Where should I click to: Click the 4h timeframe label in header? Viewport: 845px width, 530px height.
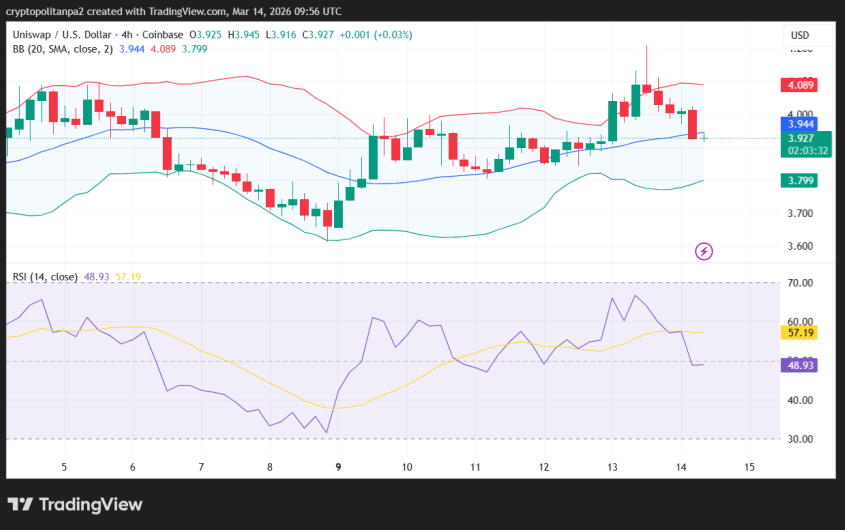pyautogui.click(x=127, y=35)
